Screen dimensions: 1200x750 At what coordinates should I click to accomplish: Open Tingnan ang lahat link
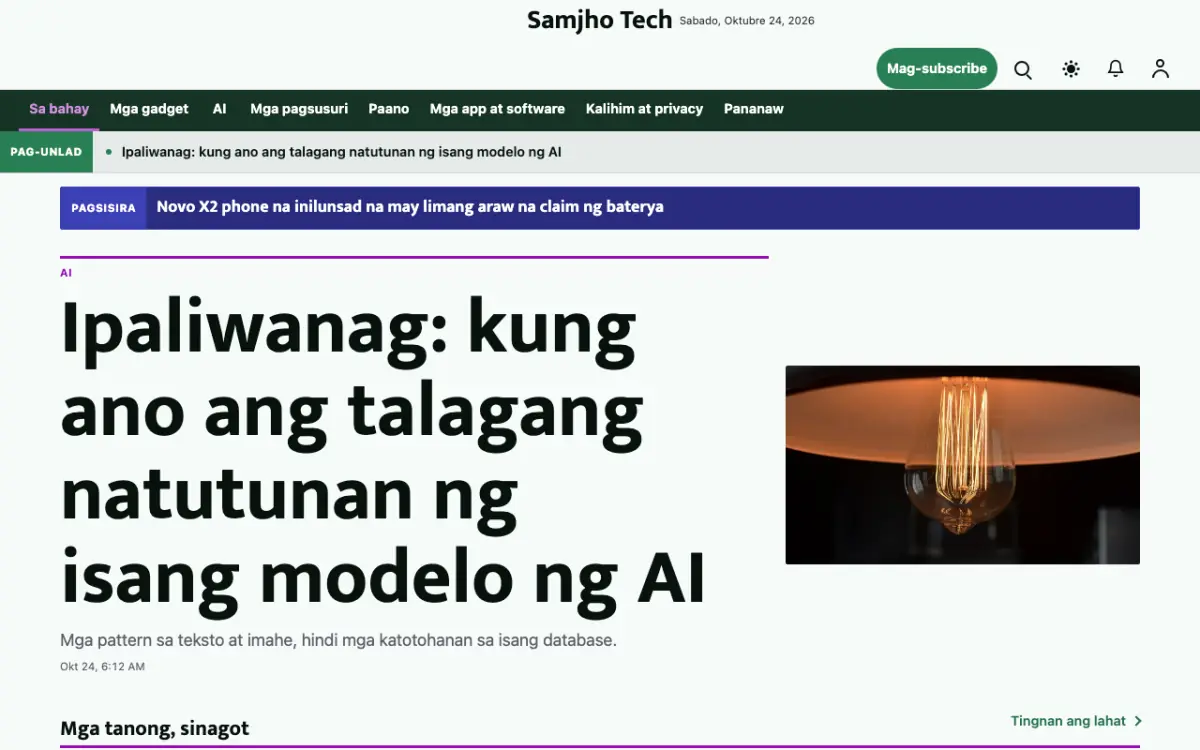[1068, 721]
